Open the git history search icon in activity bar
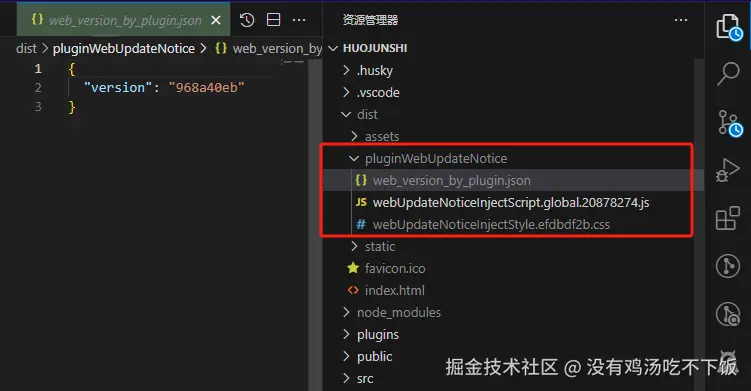Image resolution: width=751 pixels, height=391 pixels. [728, 314]
